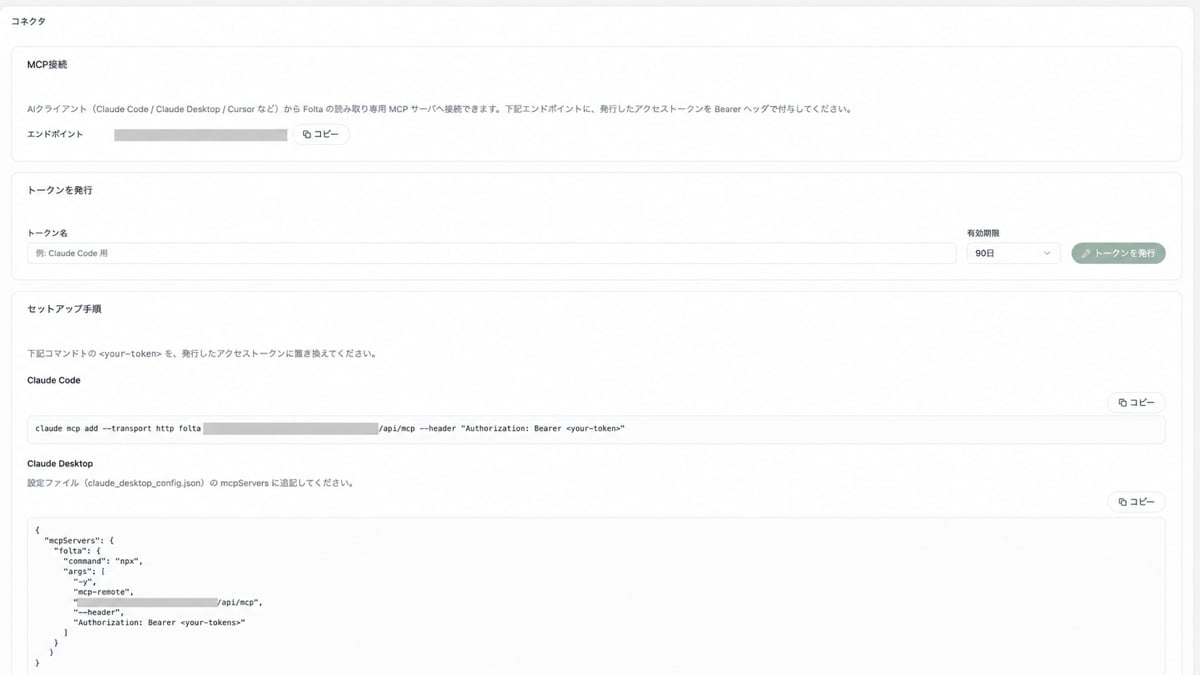This screenshot has width=1200, height=675.
Task: Click the "command": "npx" line
Action: (103, 560)
